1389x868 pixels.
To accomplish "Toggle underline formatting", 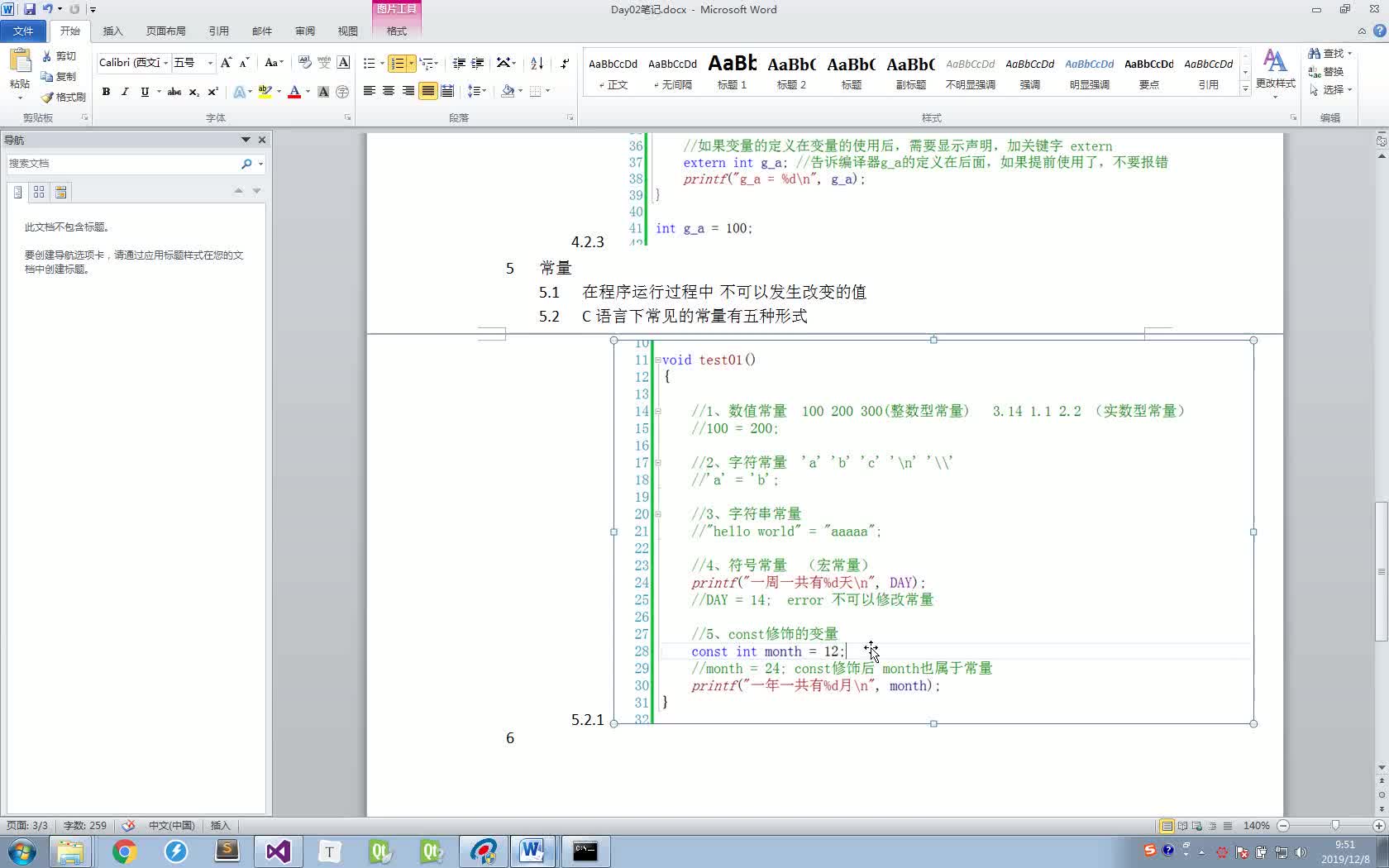I will pyautogui.click(x=145, y=92).
